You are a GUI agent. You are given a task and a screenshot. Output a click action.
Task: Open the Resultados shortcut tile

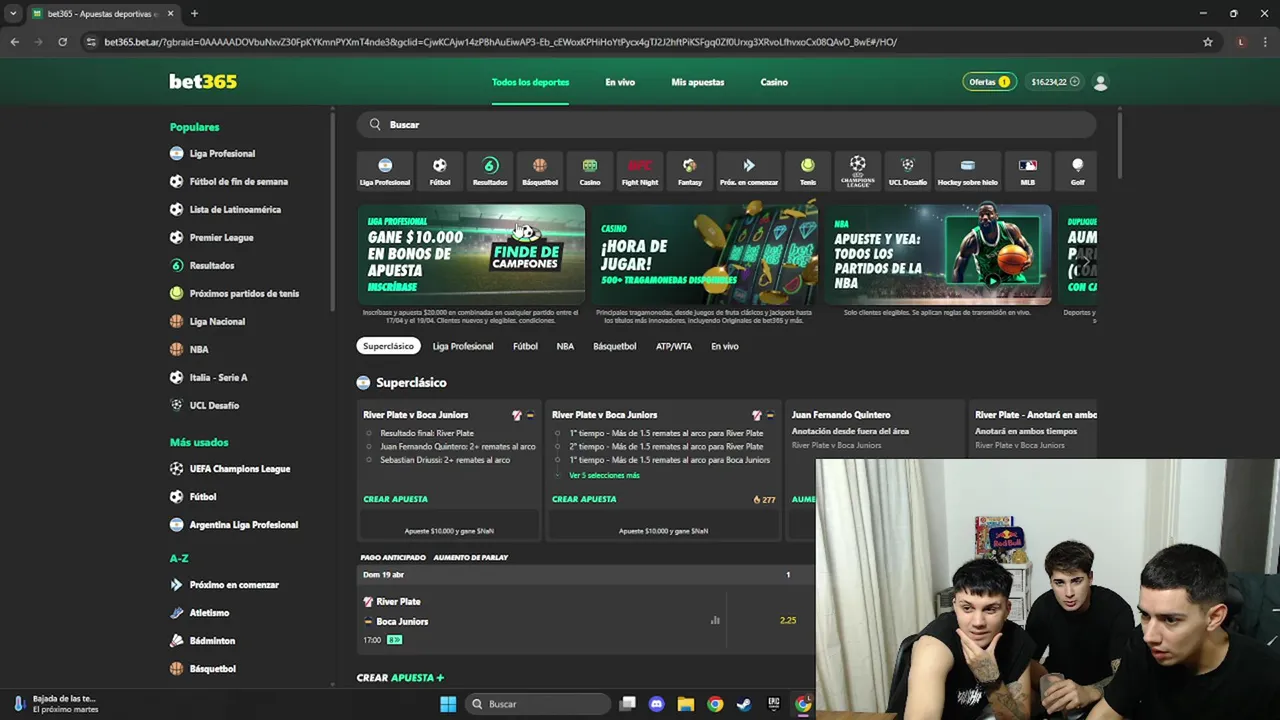point(490,171)
